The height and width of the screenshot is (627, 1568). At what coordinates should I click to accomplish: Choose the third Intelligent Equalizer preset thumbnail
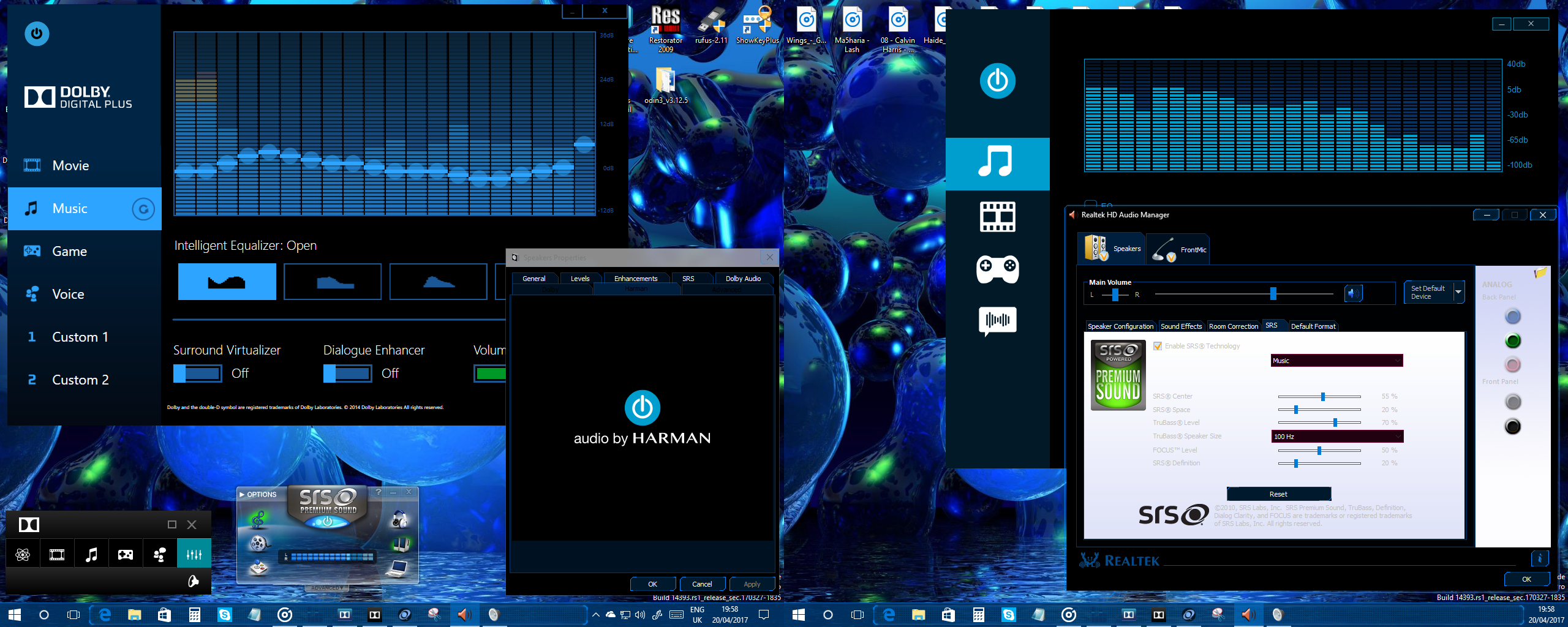439,282
